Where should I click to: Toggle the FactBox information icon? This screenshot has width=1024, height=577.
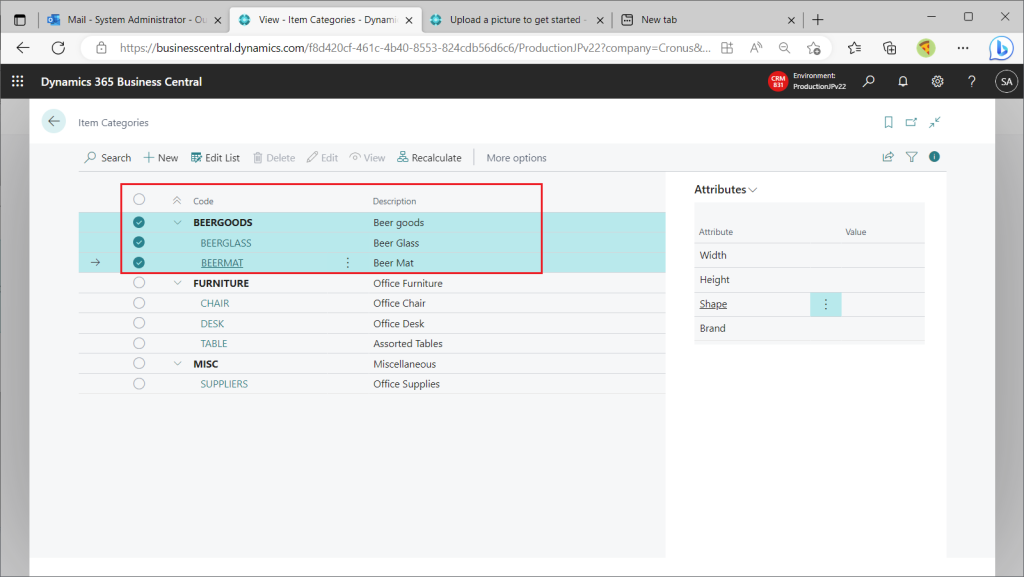pyautogui.click(x=935, y=157)
